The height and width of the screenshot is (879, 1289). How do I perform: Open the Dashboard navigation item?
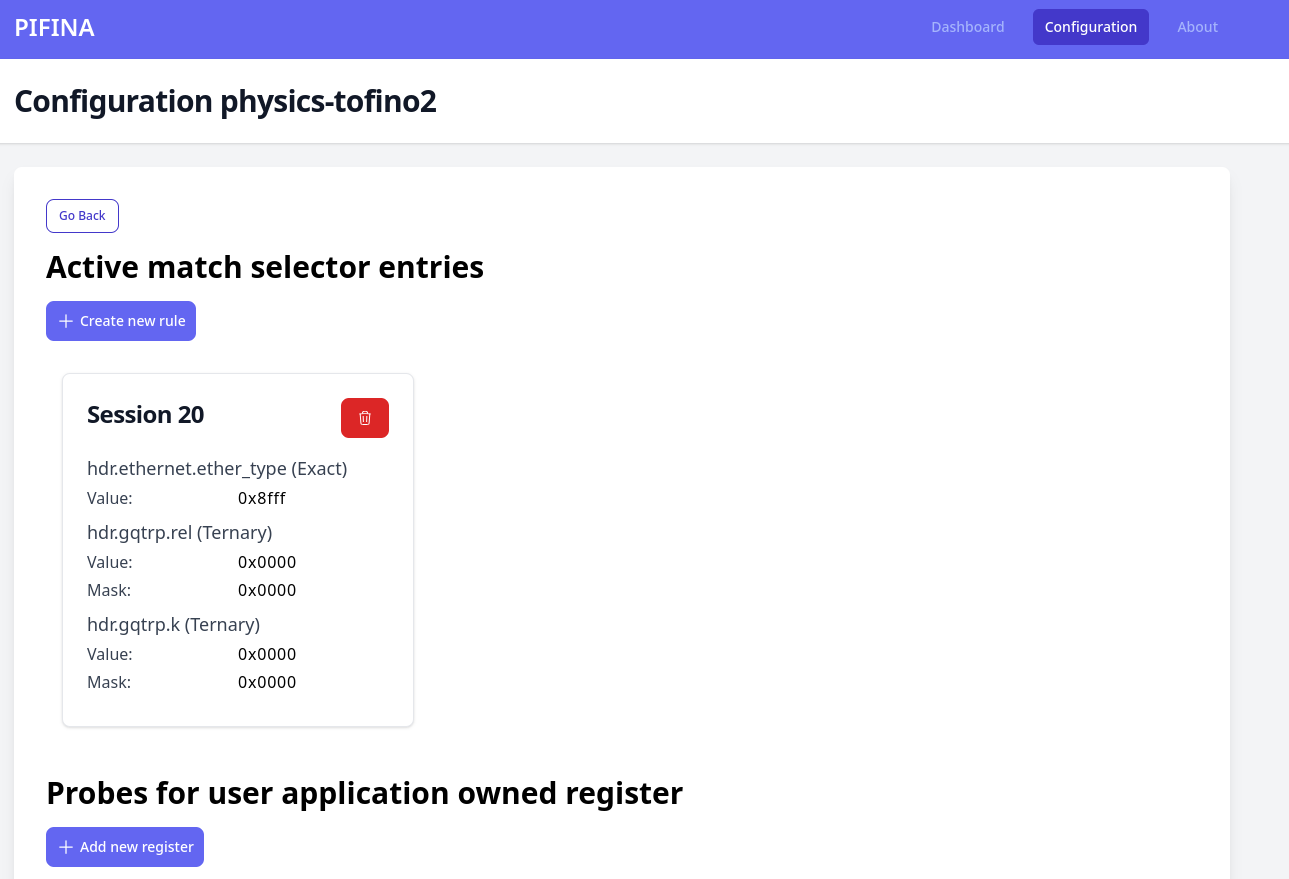(x=966, y=27)
